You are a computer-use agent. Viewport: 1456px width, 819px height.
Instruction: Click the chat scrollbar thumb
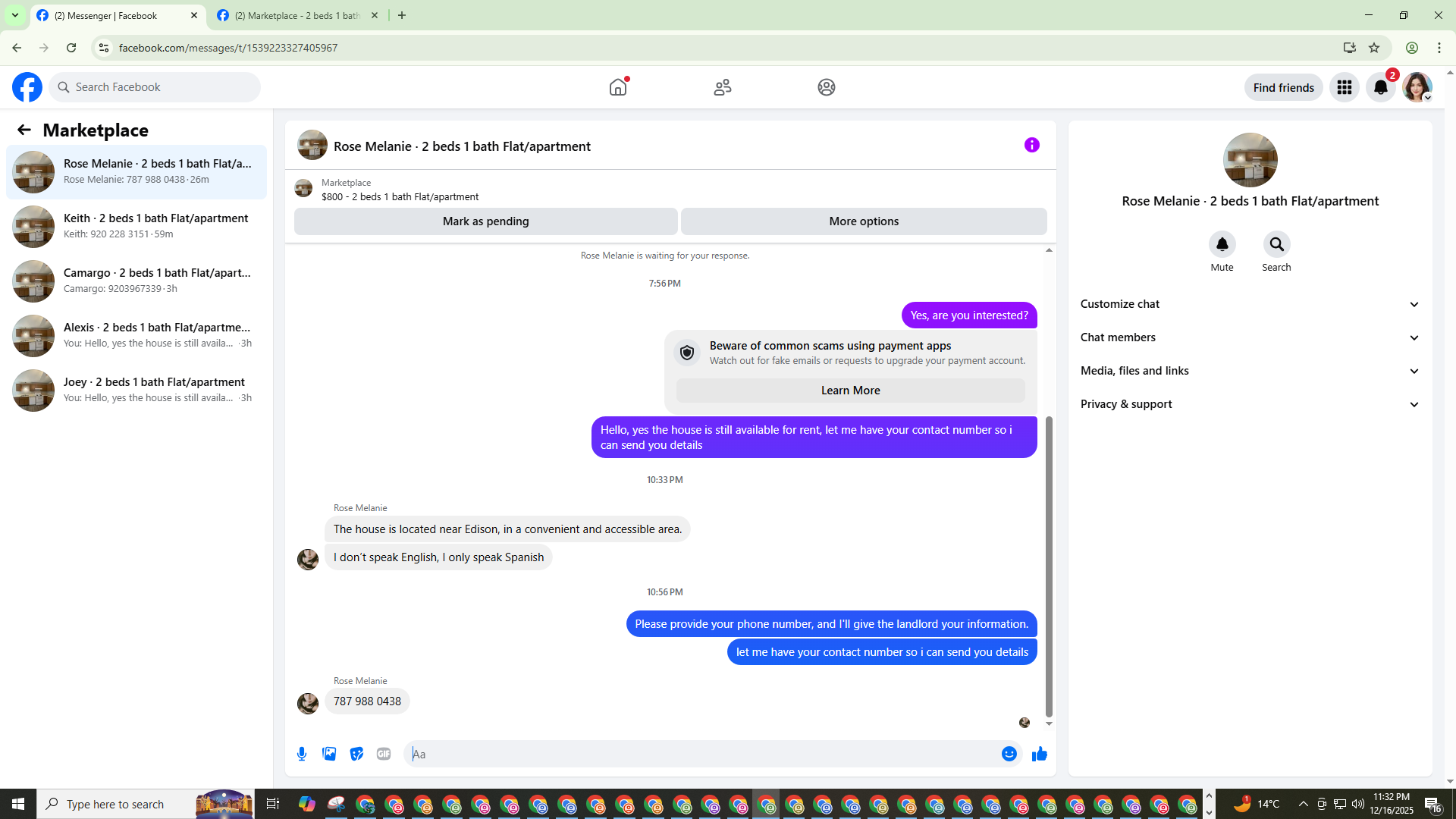point(1049,566)
